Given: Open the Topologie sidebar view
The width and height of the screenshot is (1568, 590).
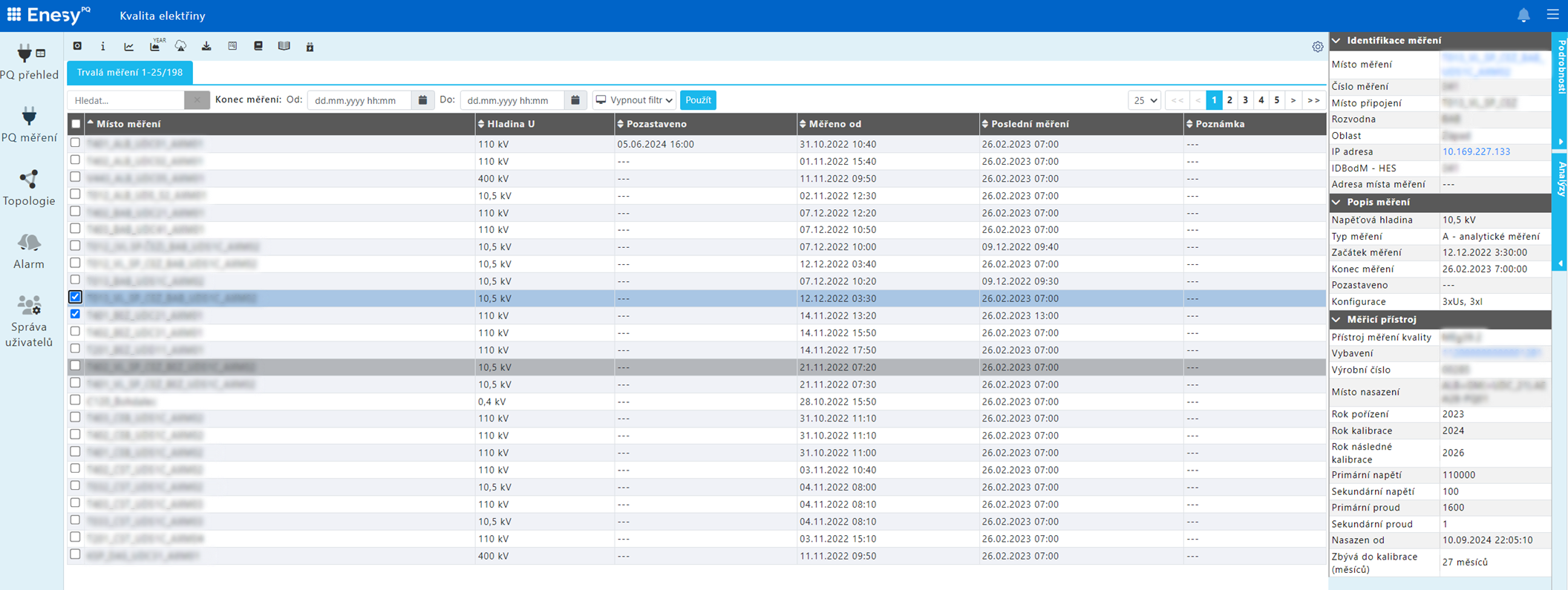Looking at the screenshot, I should click(29, 188).
